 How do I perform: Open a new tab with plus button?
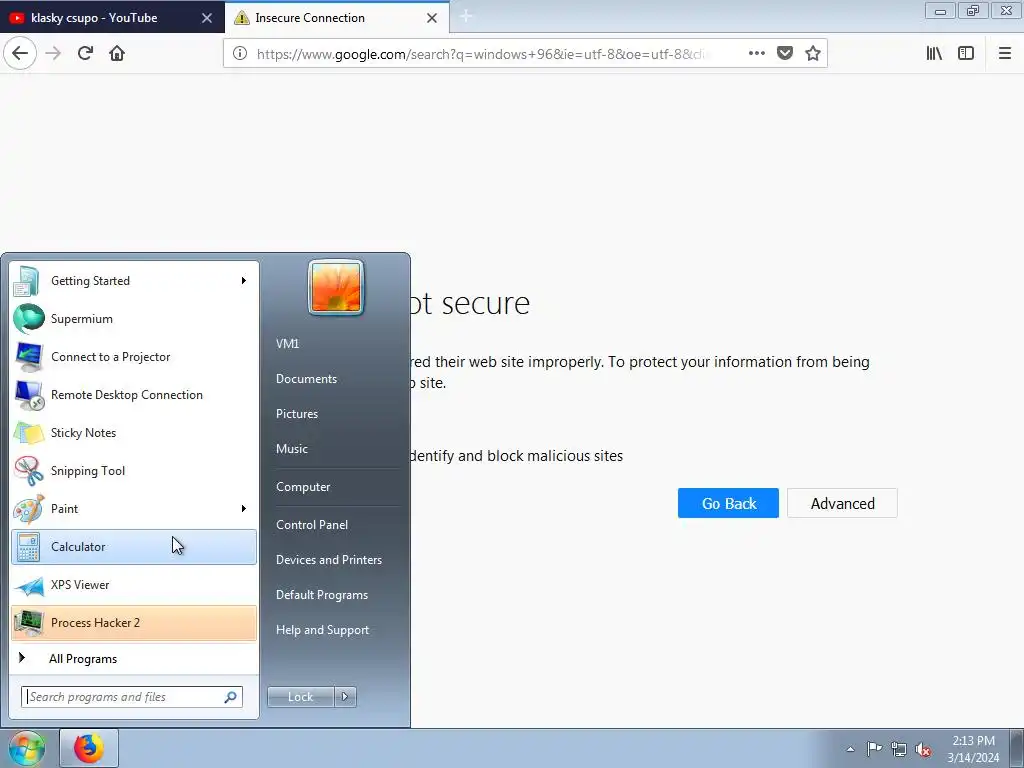[466, 16]
